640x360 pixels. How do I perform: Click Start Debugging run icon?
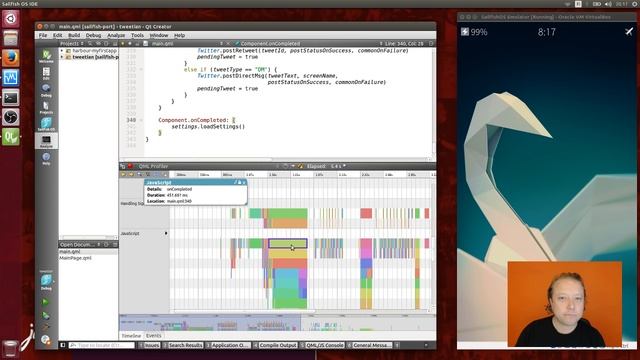click(46, 316)
